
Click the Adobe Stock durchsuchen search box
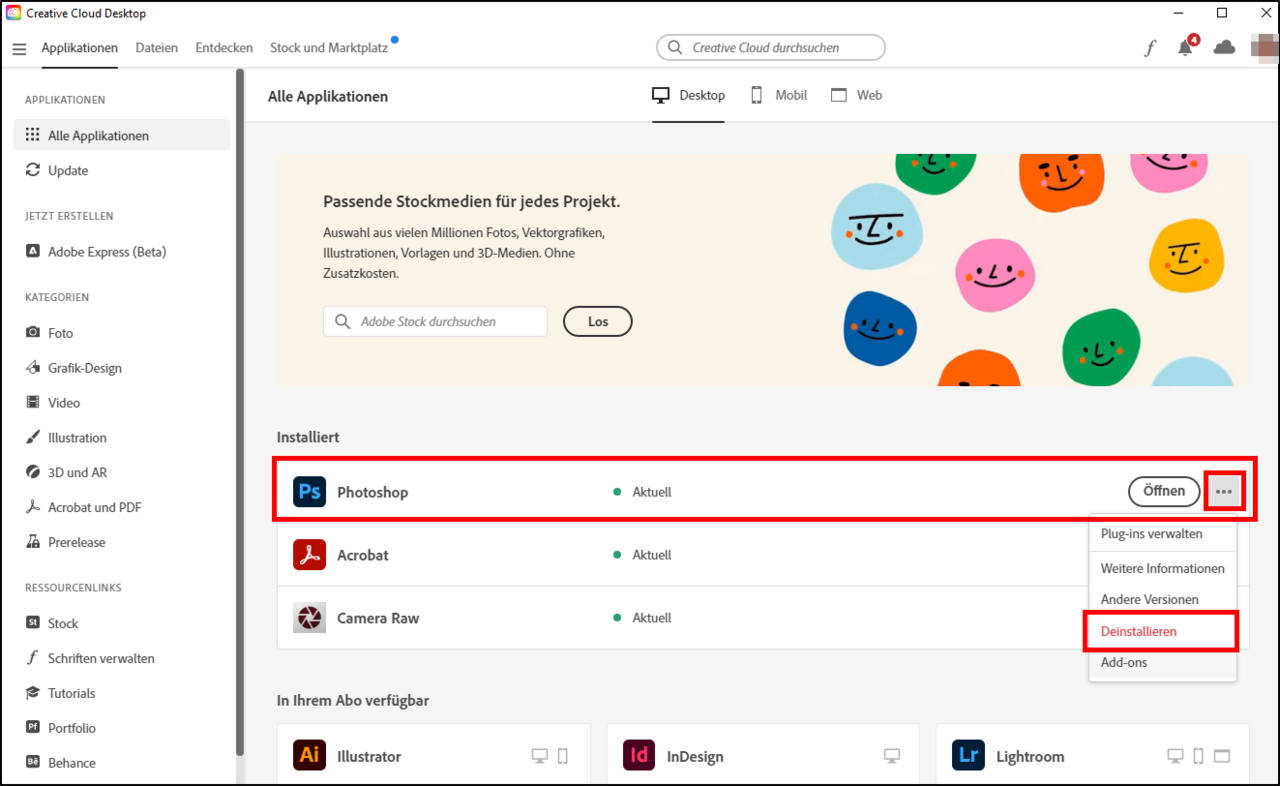pyautogui.click(x=436, y=322)
